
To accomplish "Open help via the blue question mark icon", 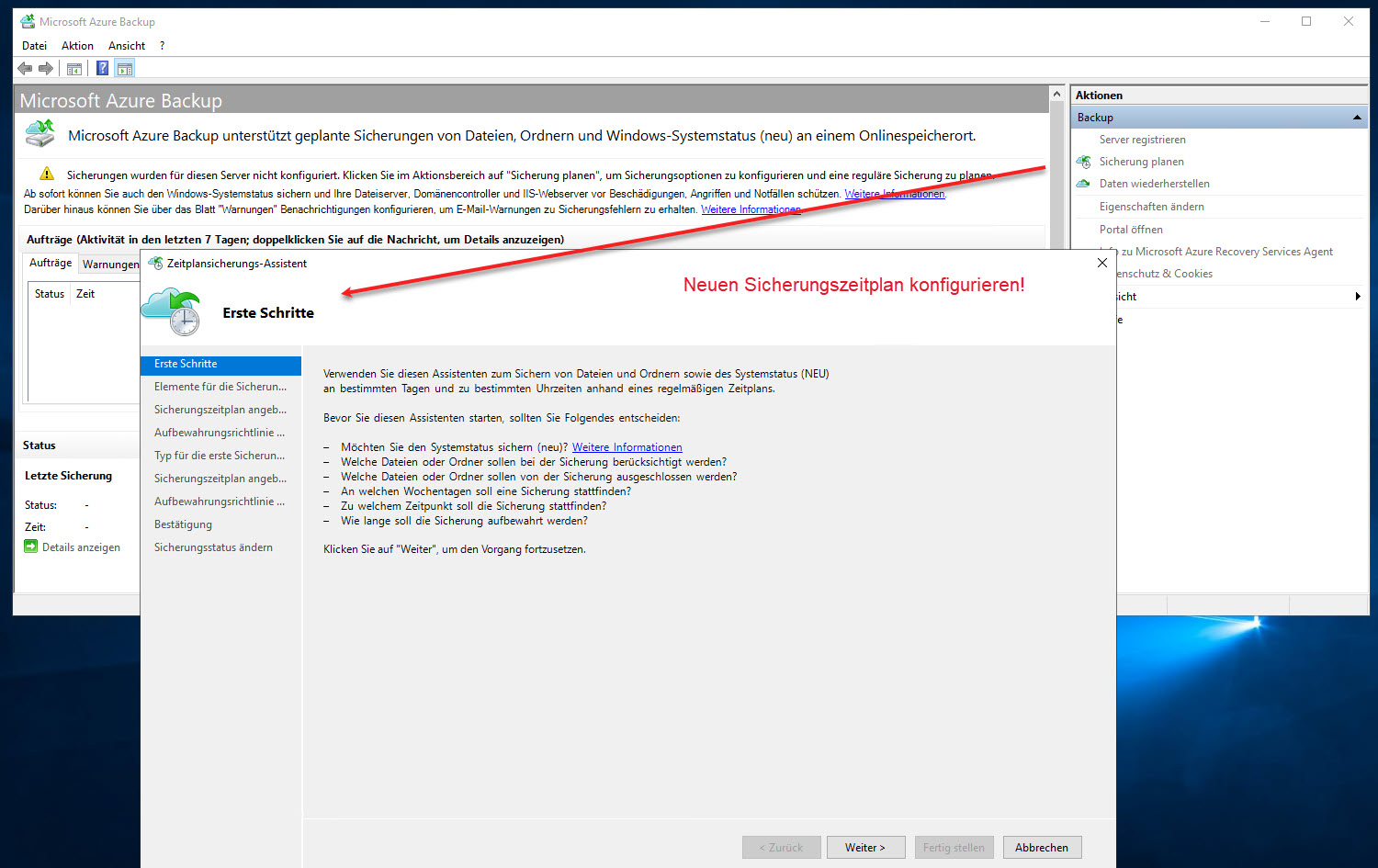I will (x=101, y=67).
